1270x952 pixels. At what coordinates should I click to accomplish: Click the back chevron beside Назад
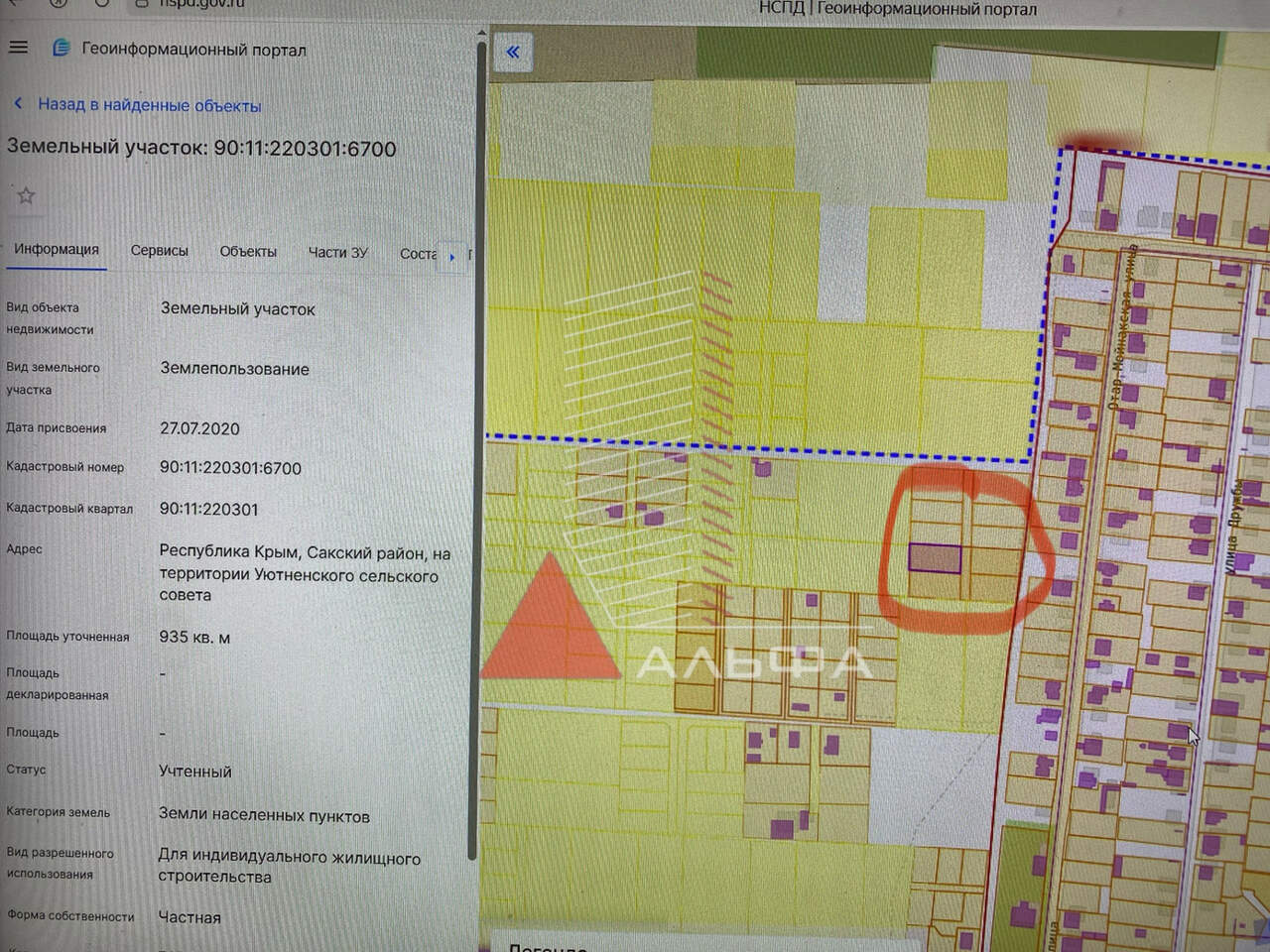click(18, 104)
